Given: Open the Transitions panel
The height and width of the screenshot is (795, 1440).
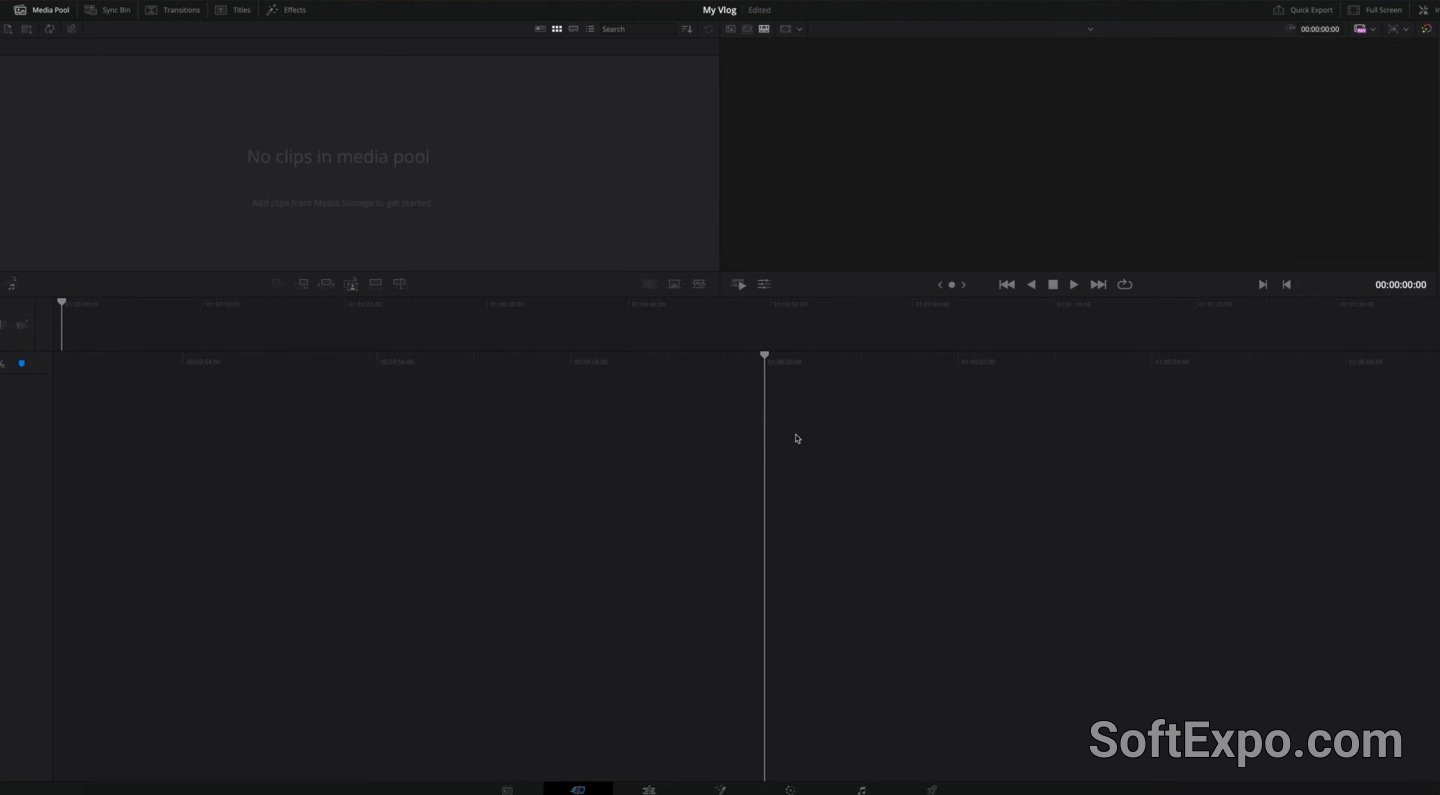Looking at the screenshot, I should coord(173,9).
